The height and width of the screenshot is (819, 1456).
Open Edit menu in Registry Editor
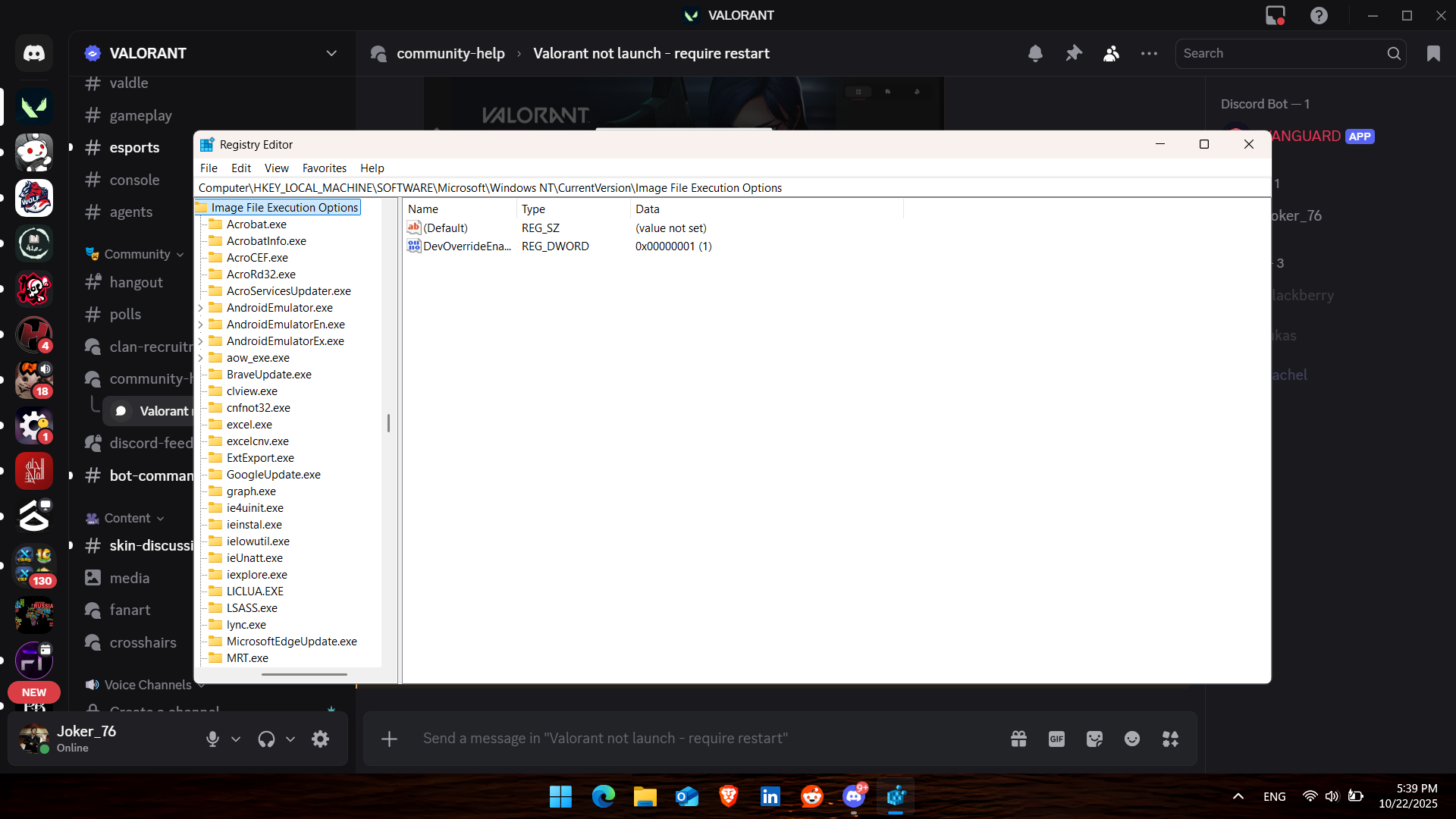[x=240, y=168]
